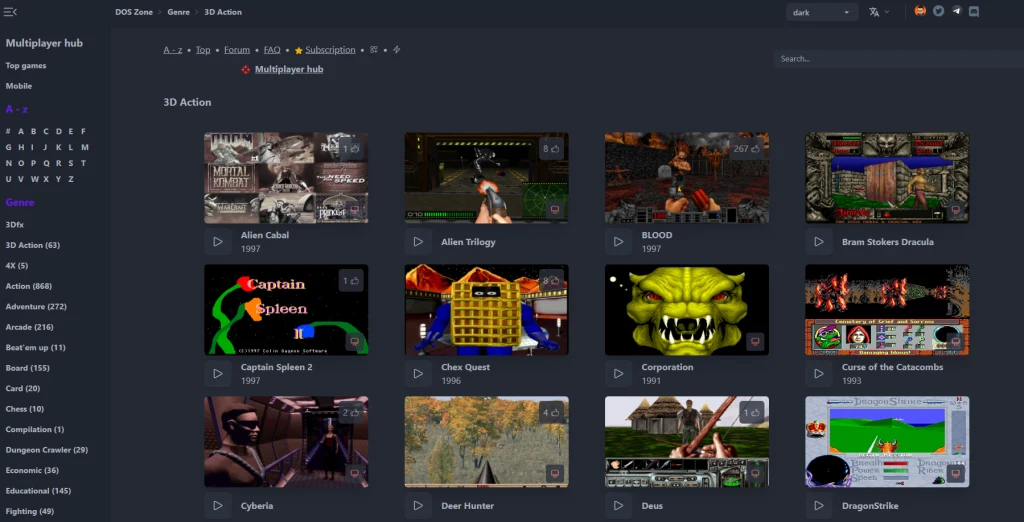The width and height of the screenshot is (1024, 522).
Task: Click the red Multiplayer hub icon
Action: point(246,69)
